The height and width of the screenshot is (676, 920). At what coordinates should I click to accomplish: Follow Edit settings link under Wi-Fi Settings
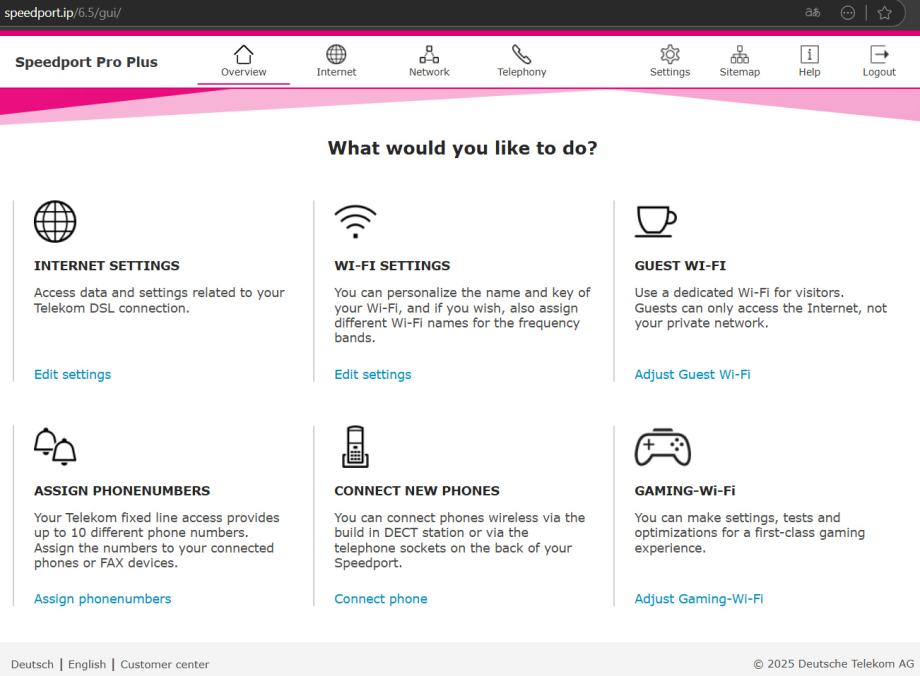[x=373, y=374]
